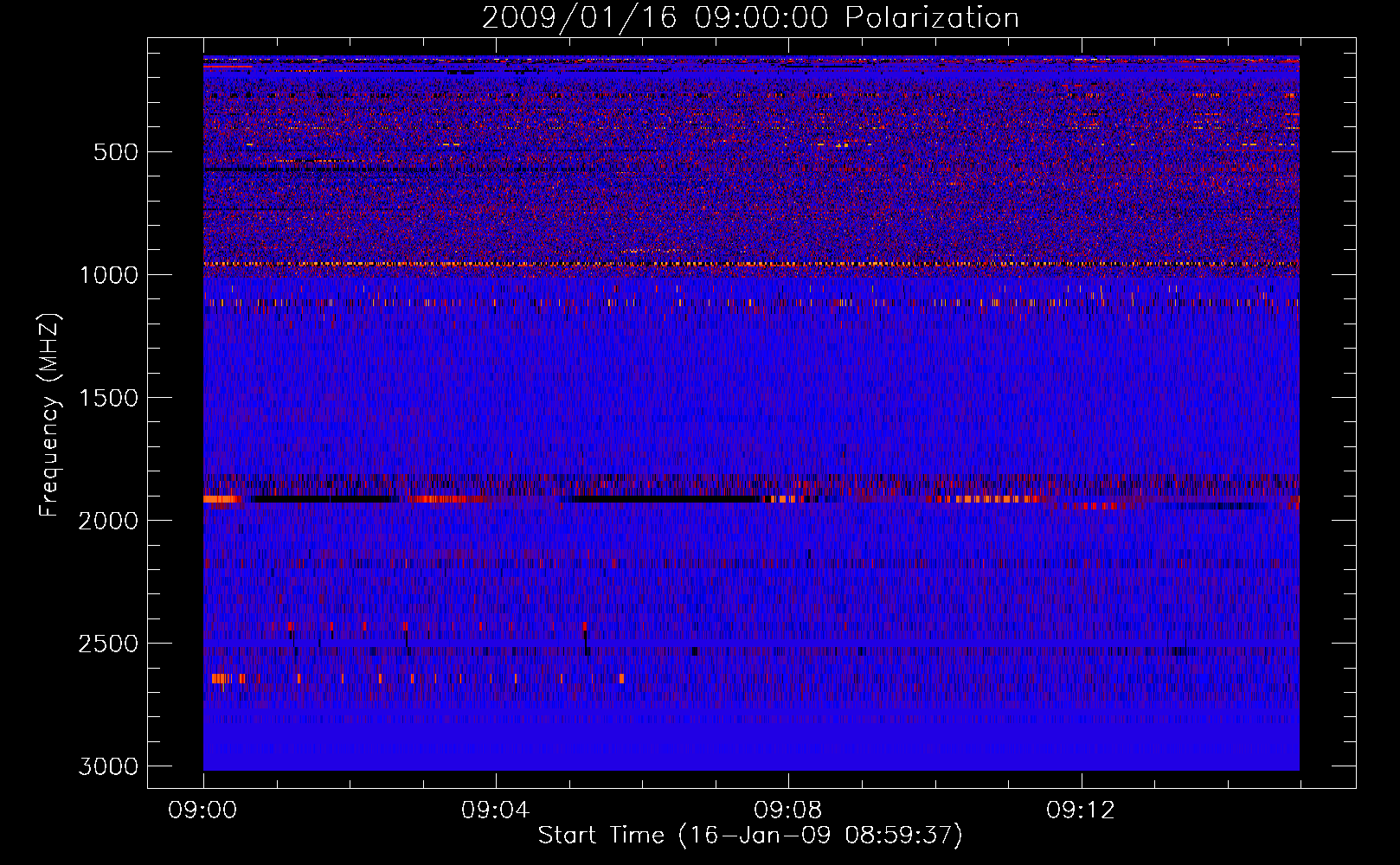
Task: Click the 1500 frequency tick label
Action: point(109,398)
